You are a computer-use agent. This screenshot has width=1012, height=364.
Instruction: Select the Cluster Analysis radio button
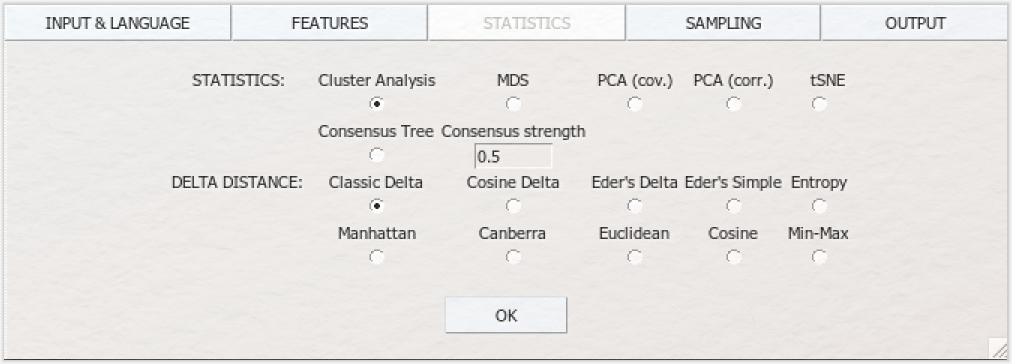(377, 104)
